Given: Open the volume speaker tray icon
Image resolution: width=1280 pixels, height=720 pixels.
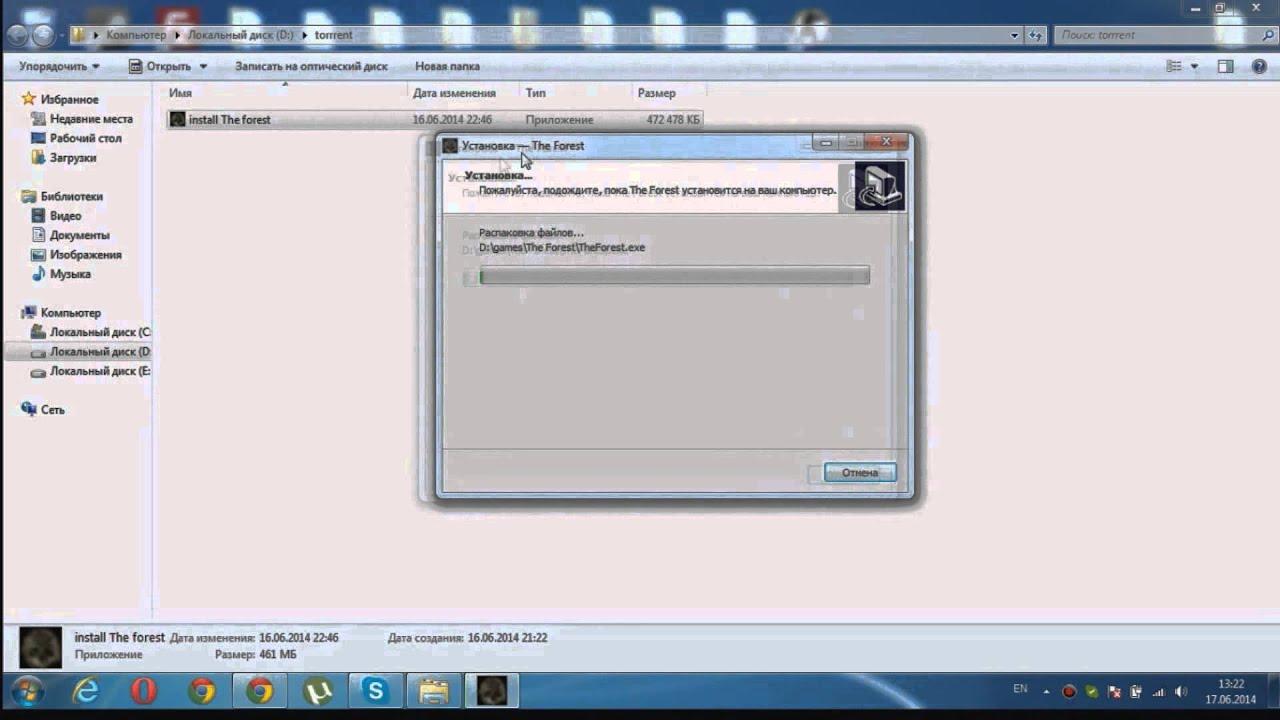Looking at the screenshot, I should [x=1182, y=691].
